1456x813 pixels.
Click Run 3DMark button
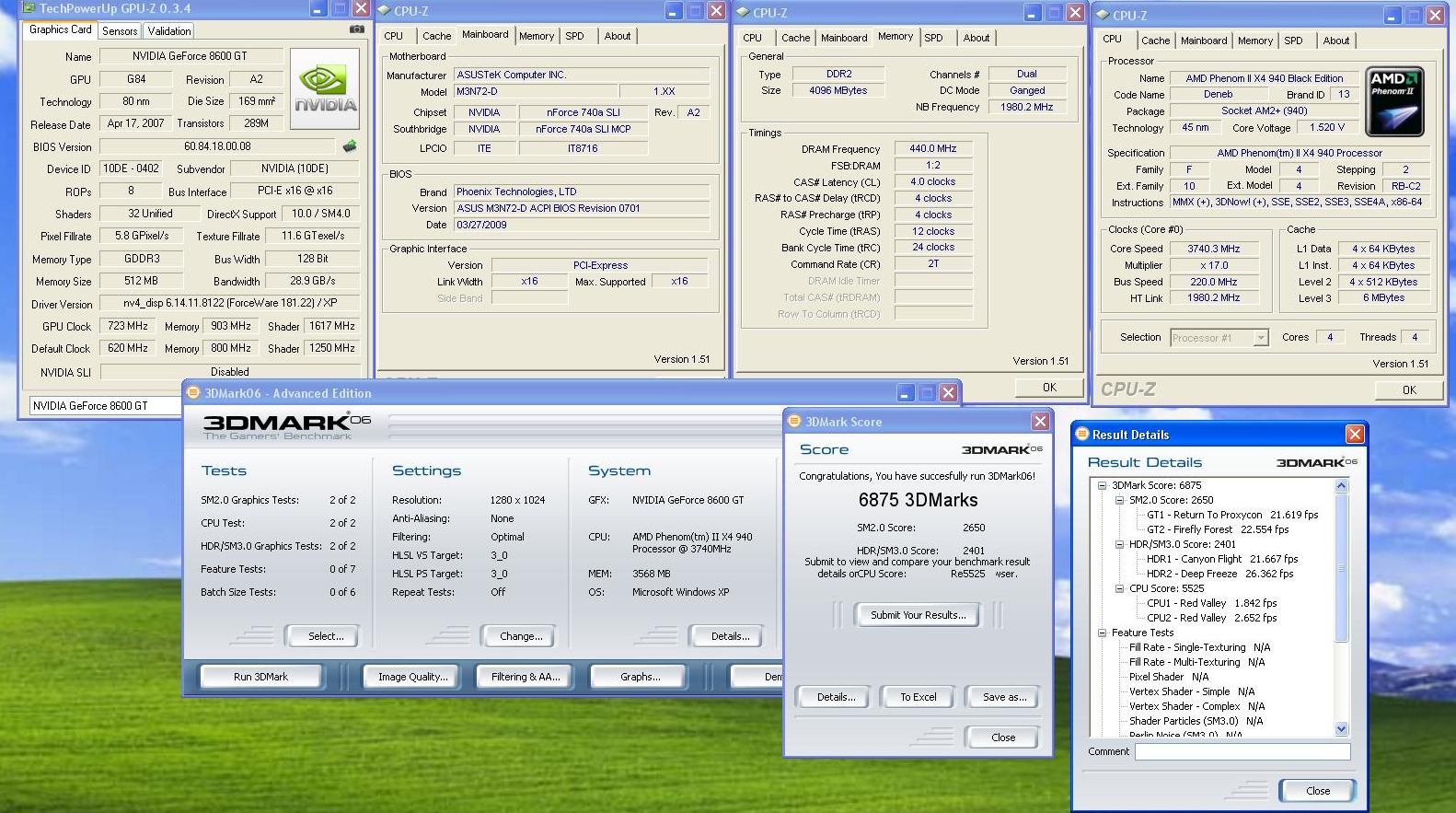(260, 677)
